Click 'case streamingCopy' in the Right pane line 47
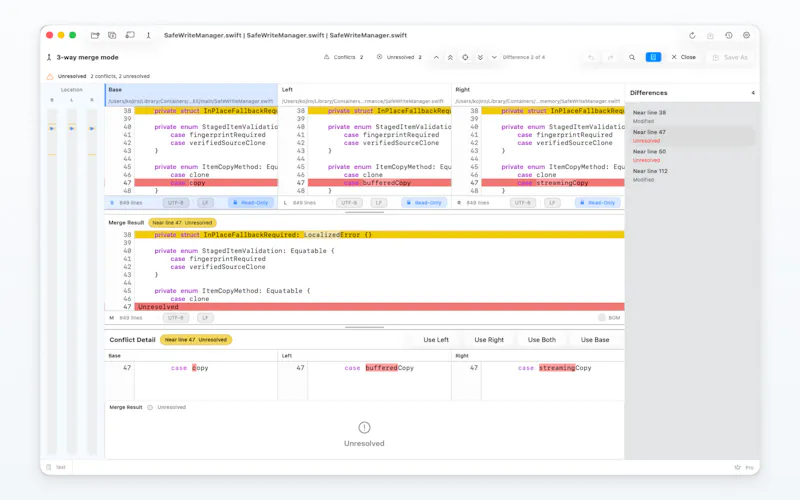This screenshot has width=800, height=500. click(x=553, y=183)
